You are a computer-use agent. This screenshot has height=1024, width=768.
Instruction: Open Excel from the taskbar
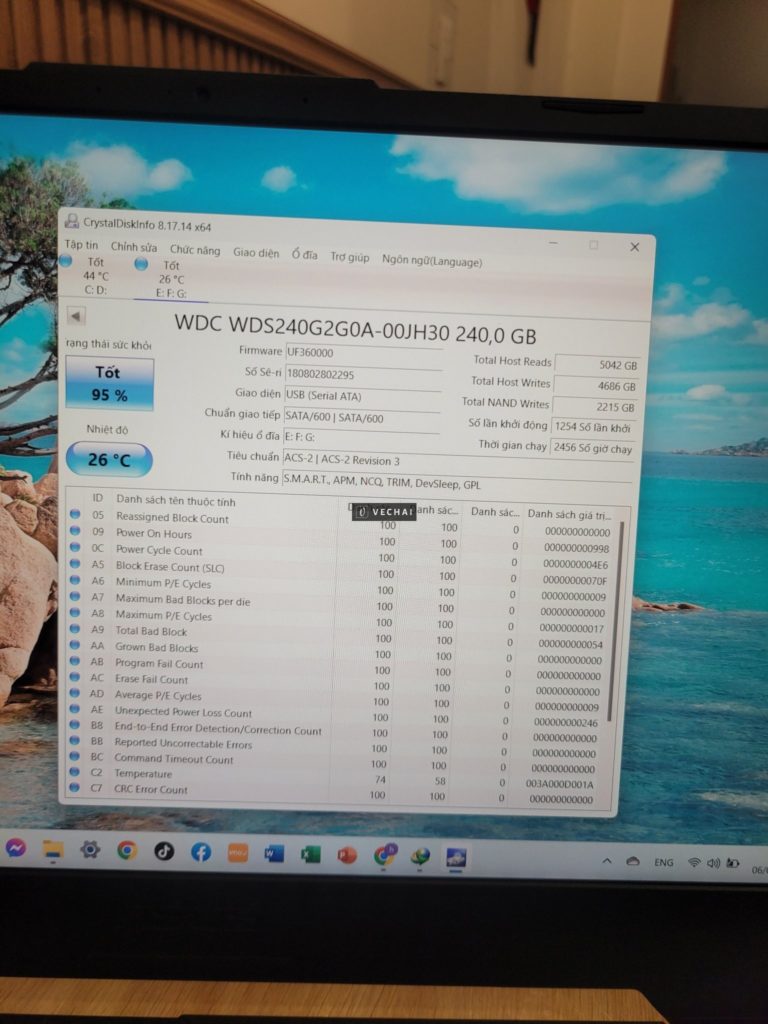tap(311, 854)
